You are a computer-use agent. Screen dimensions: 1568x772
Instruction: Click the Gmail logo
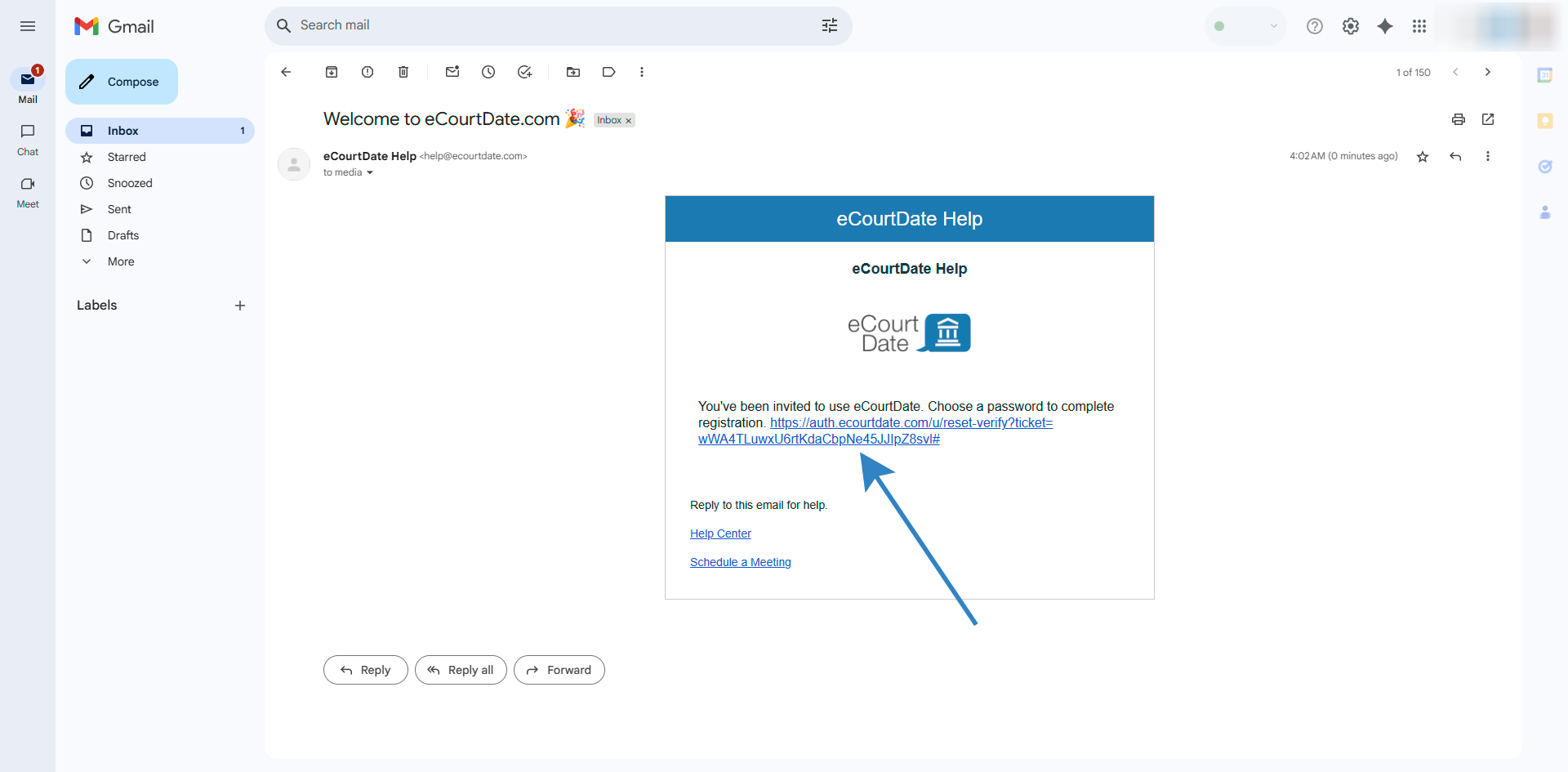(114, 26)
